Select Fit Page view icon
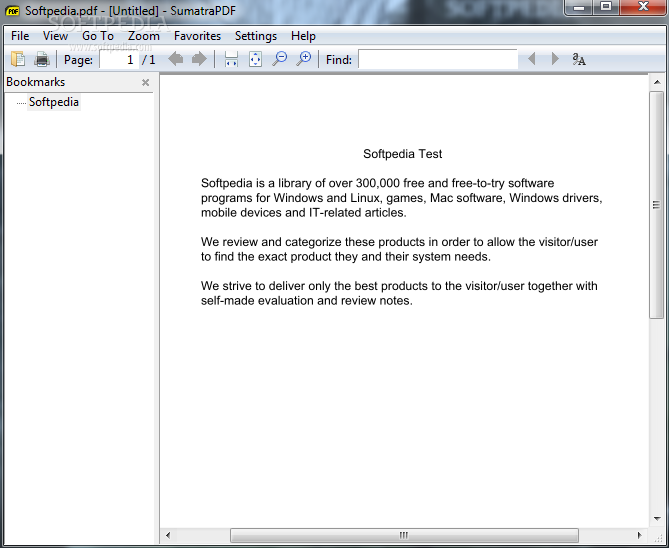The width and height of the screenshot is (669, 548). pyautogui.click(x=255, y=59)
